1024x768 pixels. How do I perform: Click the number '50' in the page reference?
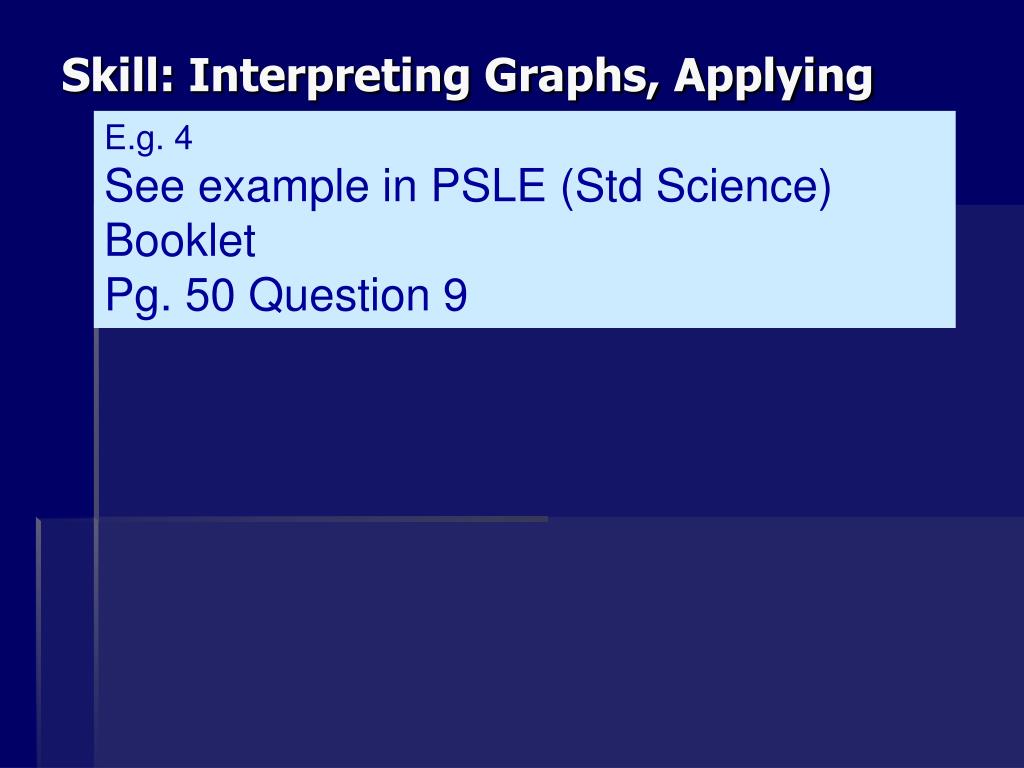coord(210,295)
